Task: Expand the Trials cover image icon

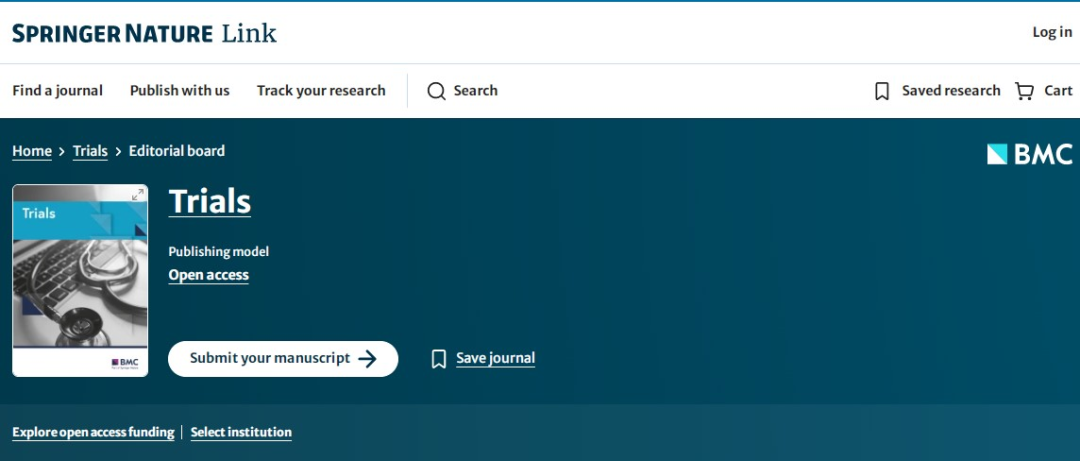Action: (138, 196)
